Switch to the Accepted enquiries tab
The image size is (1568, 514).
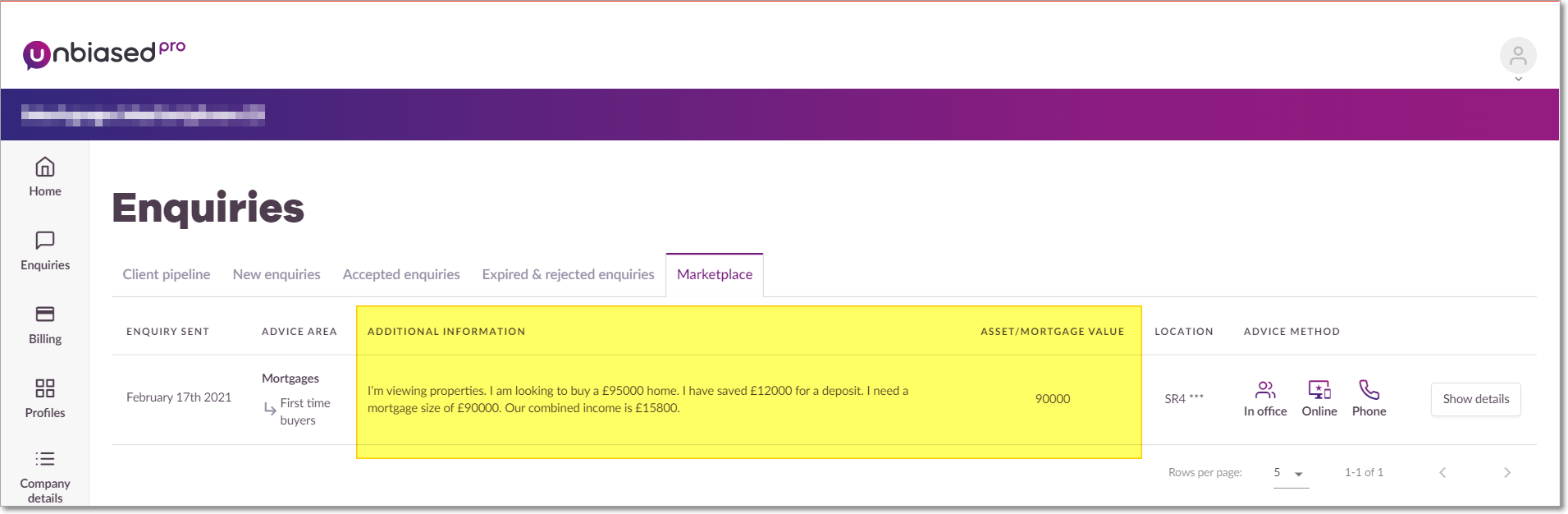(401, 274)
